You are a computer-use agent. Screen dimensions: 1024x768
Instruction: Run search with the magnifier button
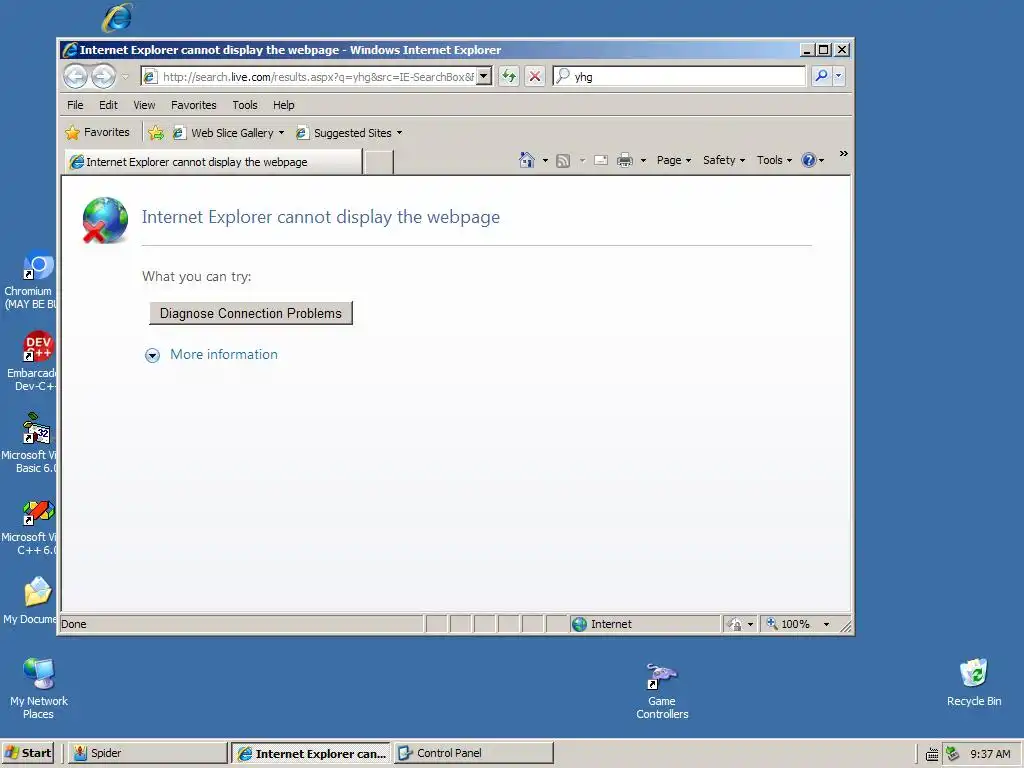tap(821, 76)
